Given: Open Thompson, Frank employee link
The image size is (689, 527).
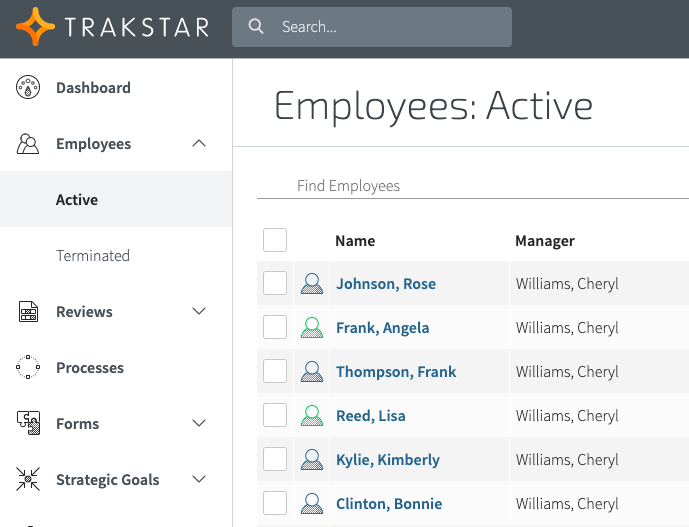Looking at the screenshot, I should tap(396, 372).
